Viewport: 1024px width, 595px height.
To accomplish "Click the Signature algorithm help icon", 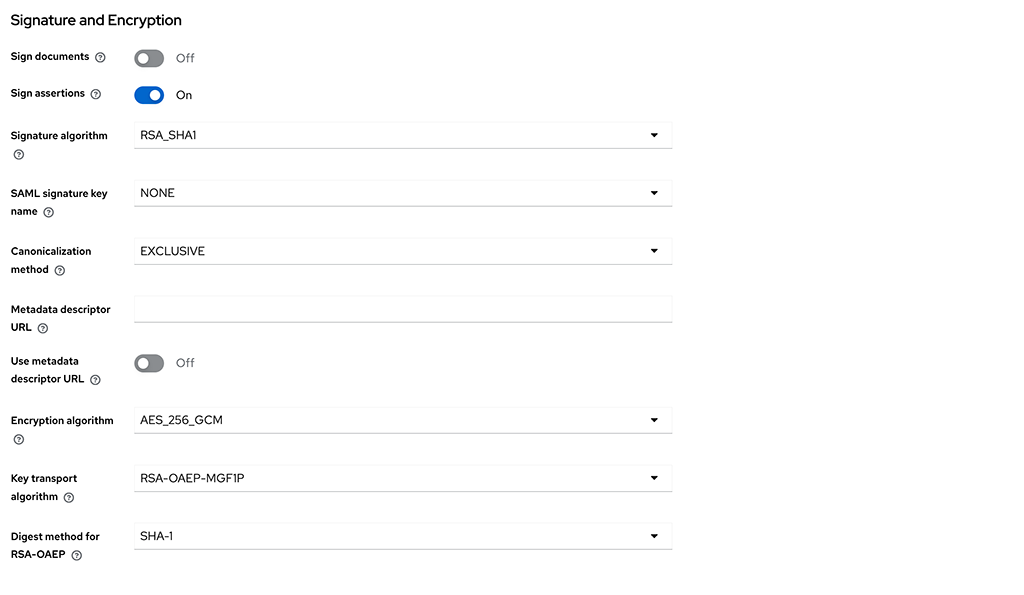I will (17, 154).
